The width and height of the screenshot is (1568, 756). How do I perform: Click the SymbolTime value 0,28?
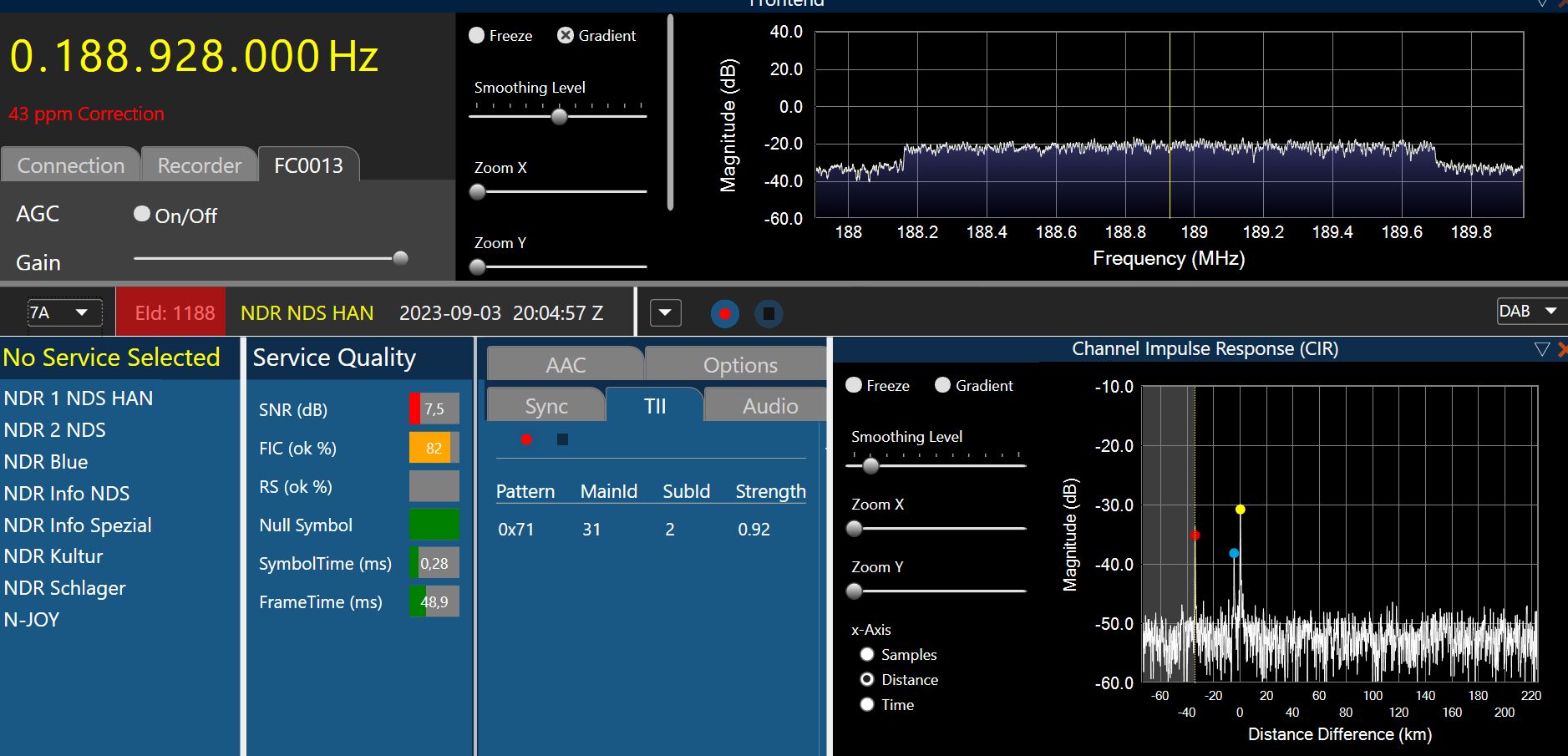click(434, 563)
